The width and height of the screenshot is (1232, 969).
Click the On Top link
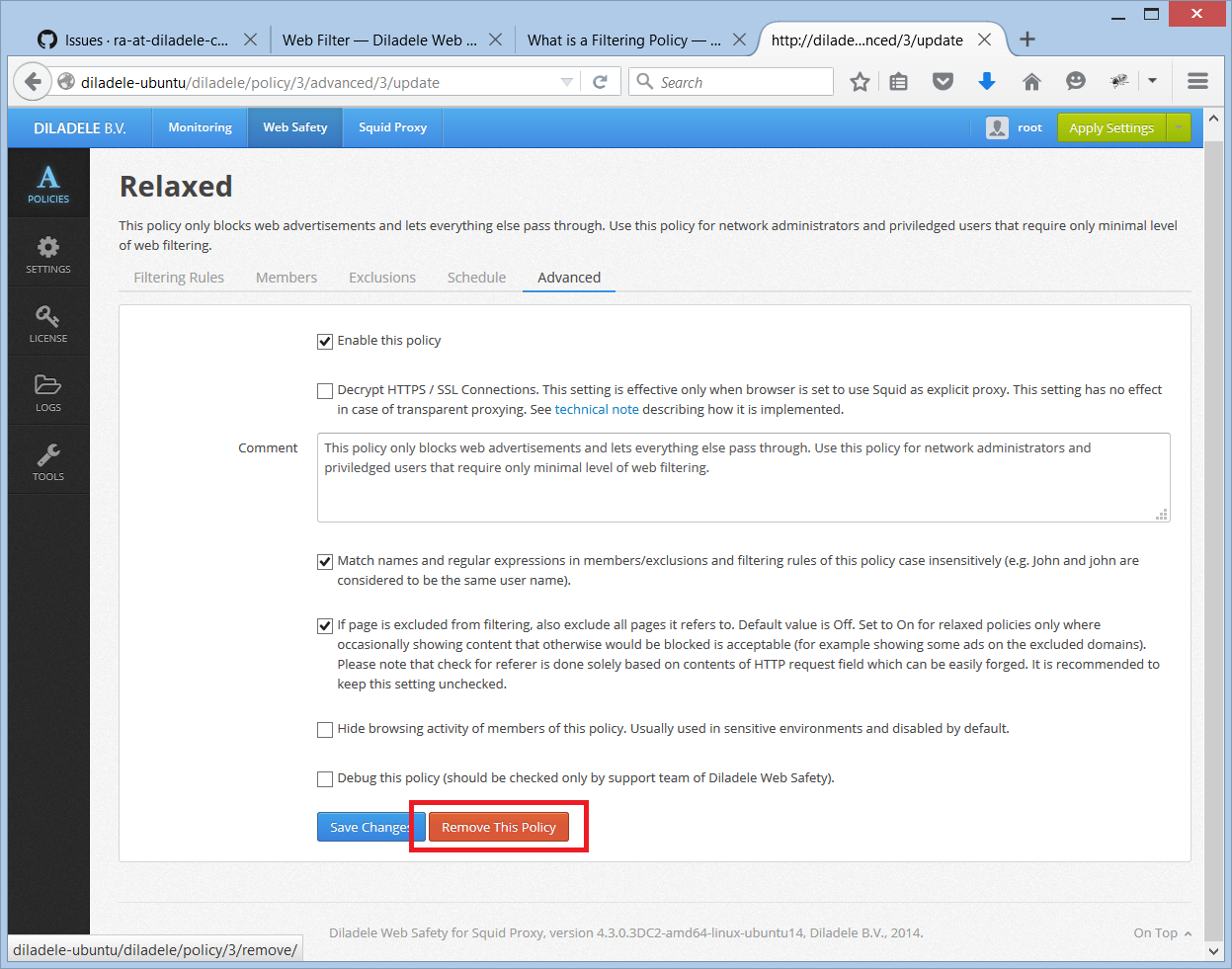tap(1163, 932)
